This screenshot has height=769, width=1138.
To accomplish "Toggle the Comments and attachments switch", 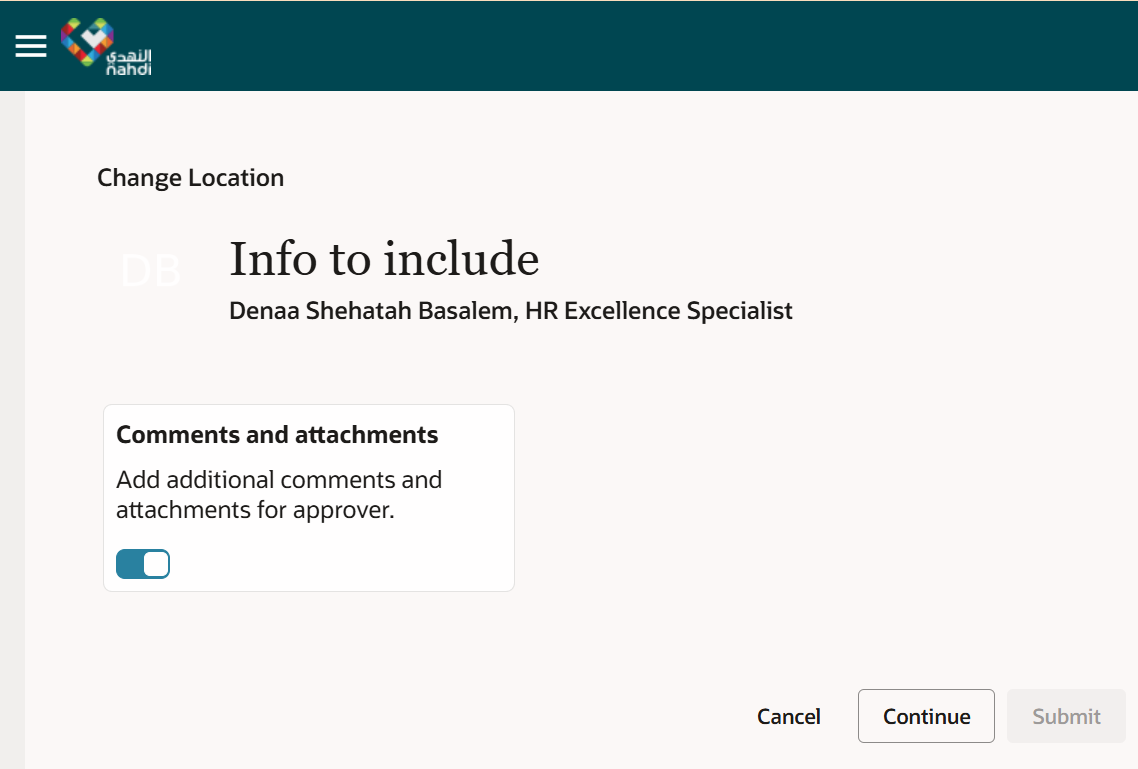I will point(143,564).
